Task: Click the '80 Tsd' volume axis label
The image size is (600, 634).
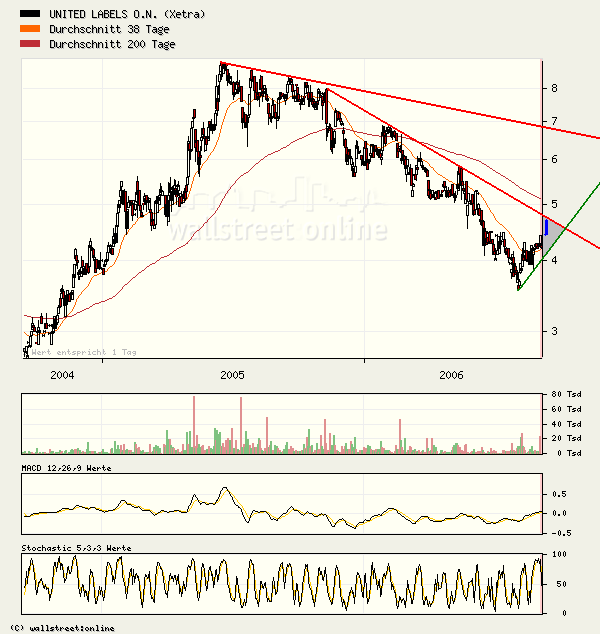Action: pos(566,394)
